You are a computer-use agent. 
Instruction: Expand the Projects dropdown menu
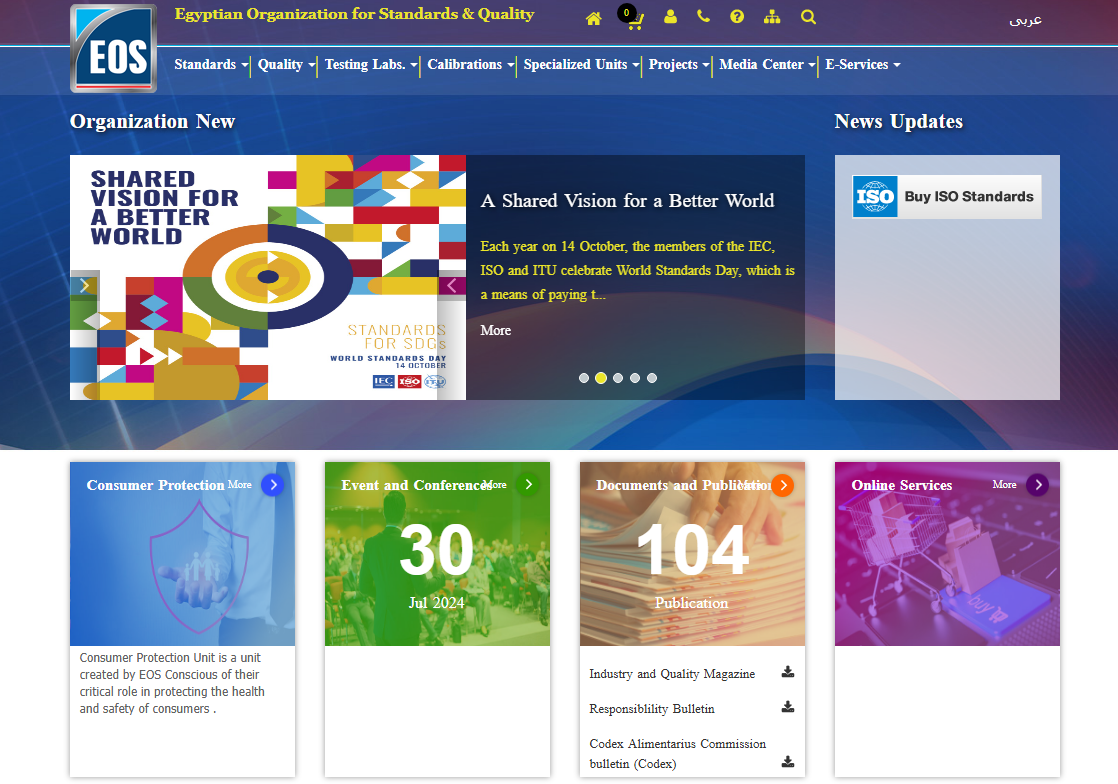click(x=679, y=65)
